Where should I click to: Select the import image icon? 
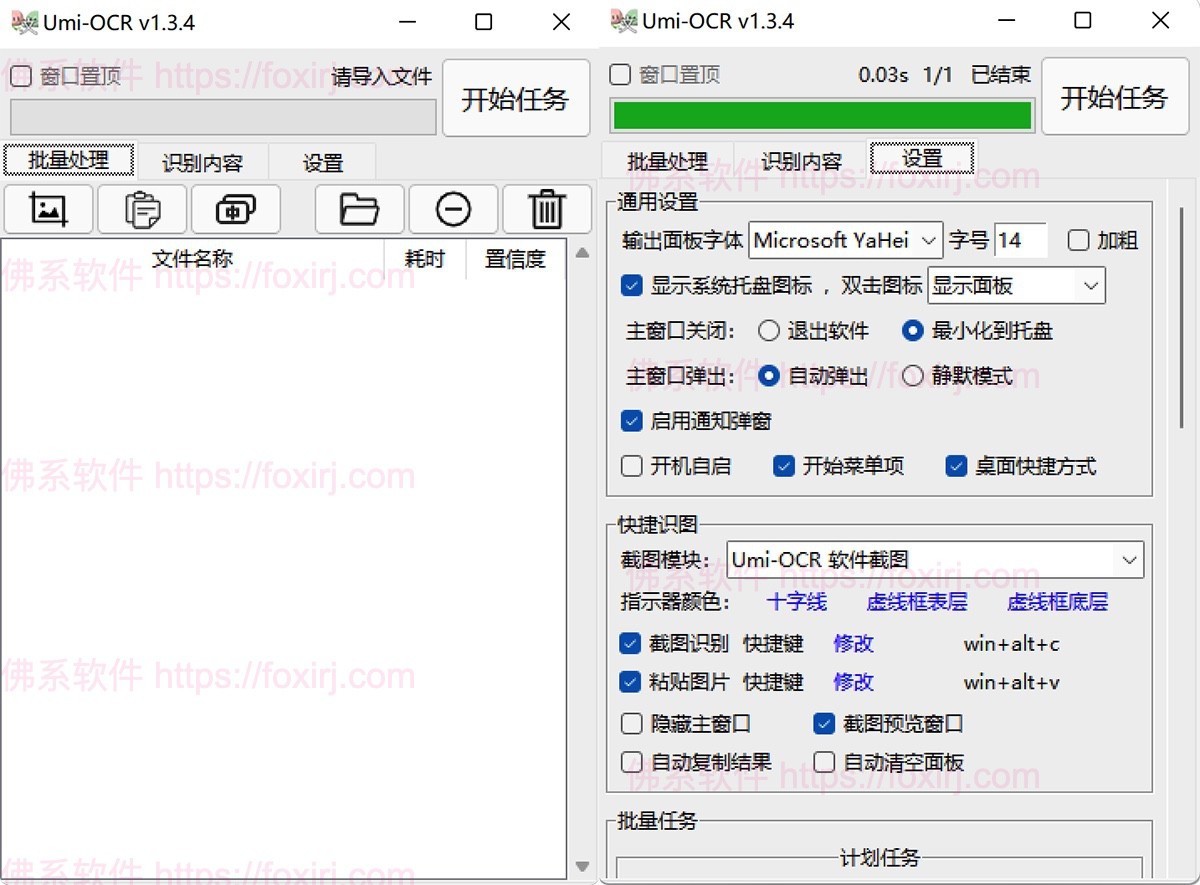coord(48,209)
